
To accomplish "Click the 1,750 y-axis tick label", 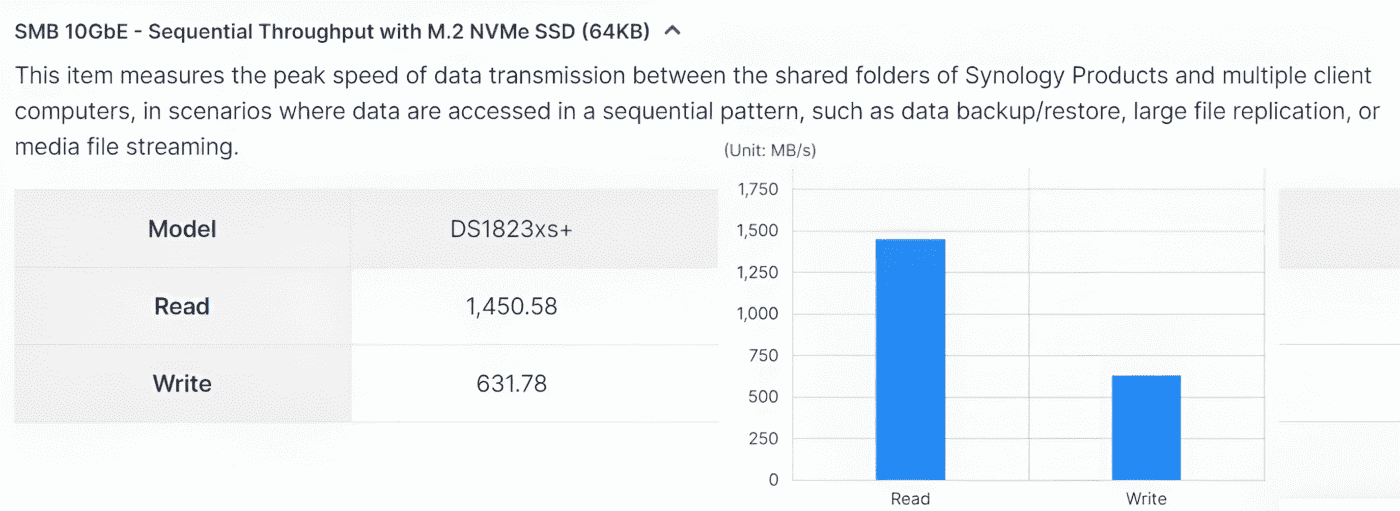I will 757,189.
